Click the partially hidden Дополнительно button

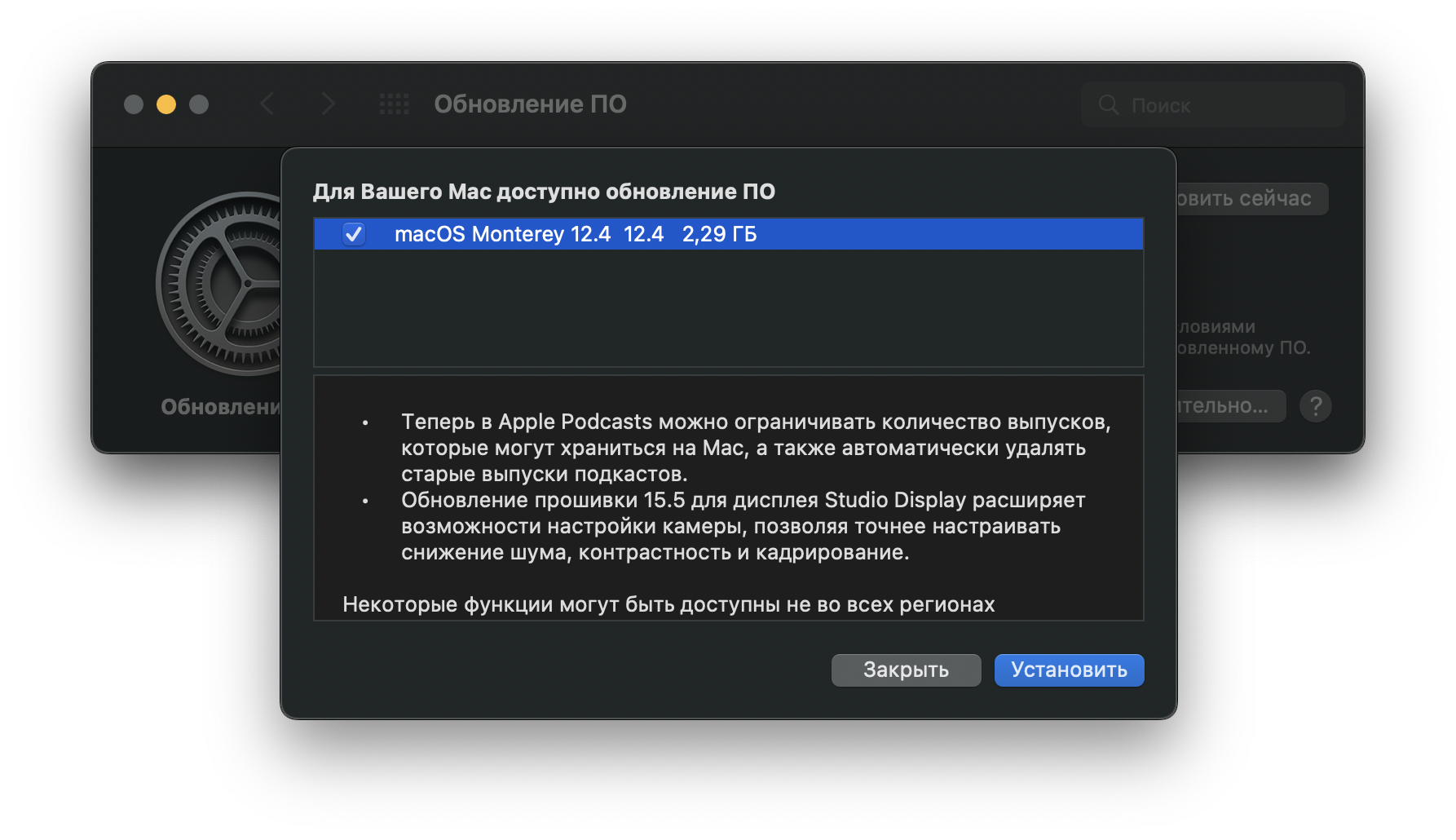click(x=1230, y=406)
